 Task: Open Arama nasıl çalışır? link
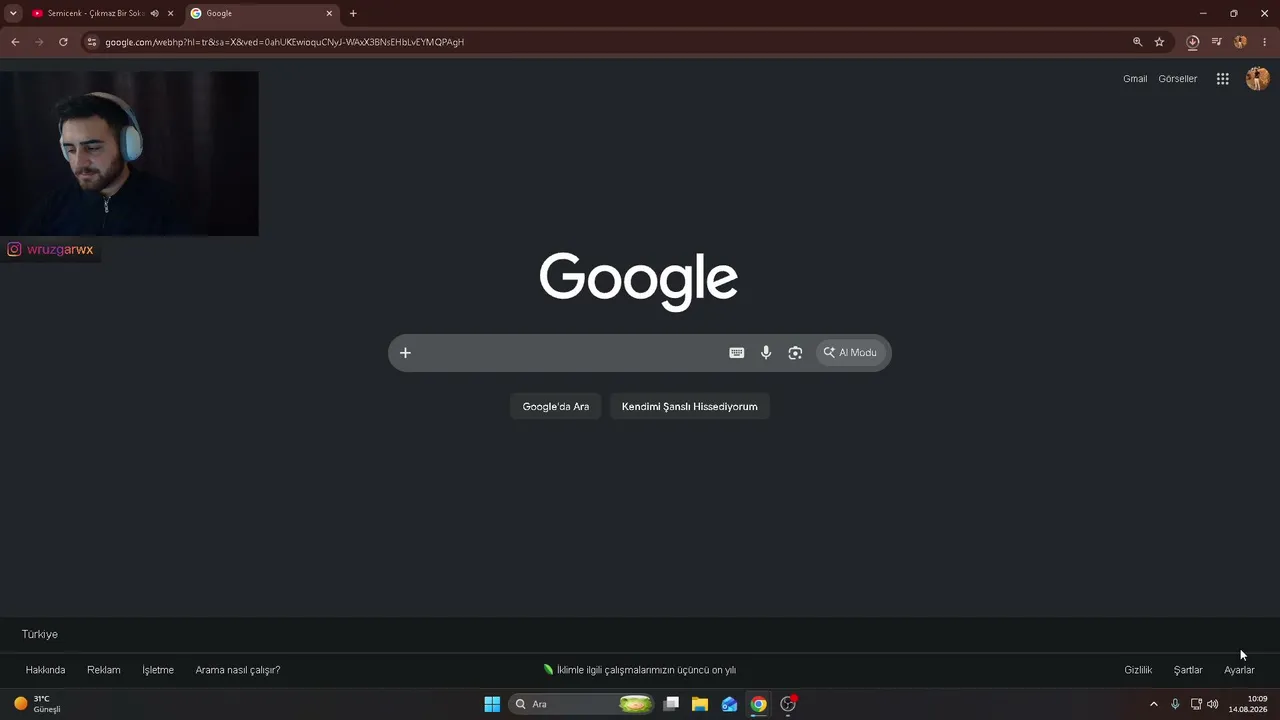point(238,670)
